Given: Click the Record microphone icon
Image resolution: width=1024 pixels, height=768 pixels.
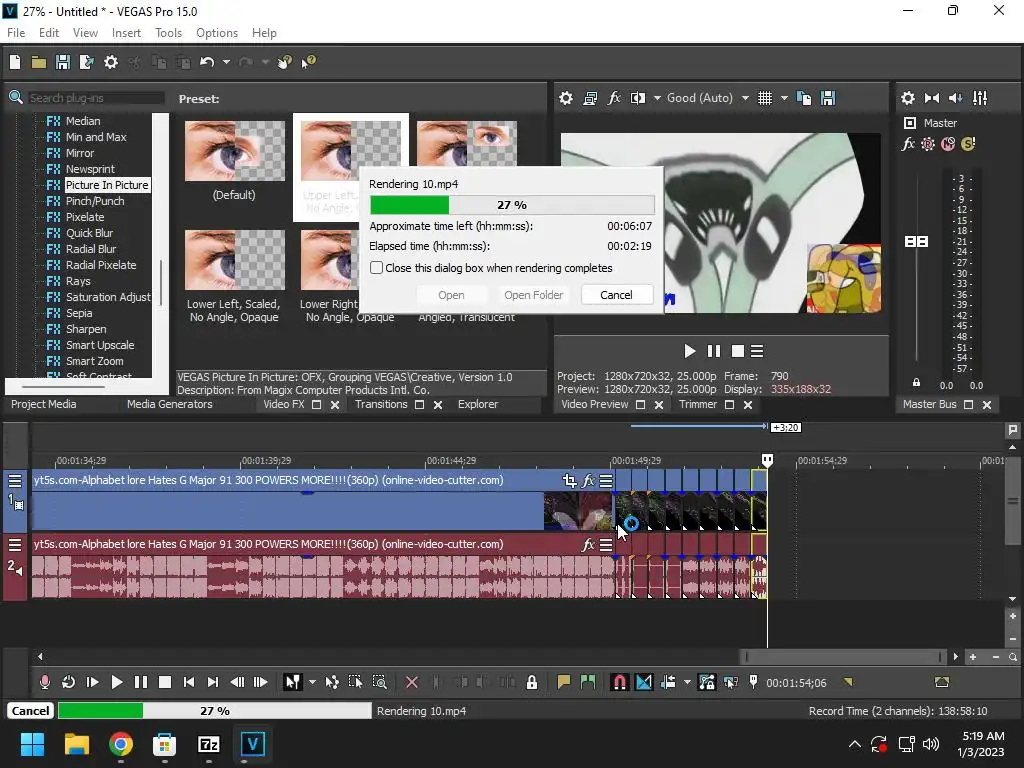Looking at the screenshot, I should click(x=44, y=682).
